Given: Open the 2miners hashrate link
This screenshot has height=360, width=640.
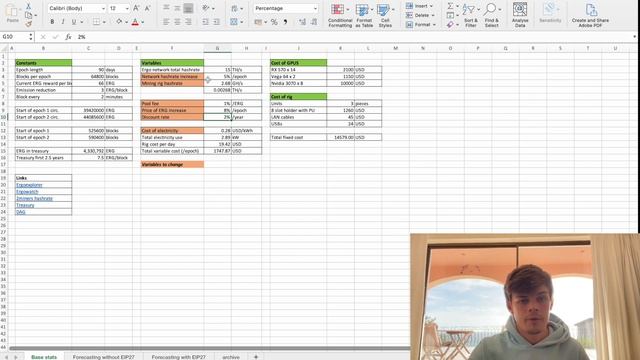Looking at the screenshot, I should click(35, 198).
